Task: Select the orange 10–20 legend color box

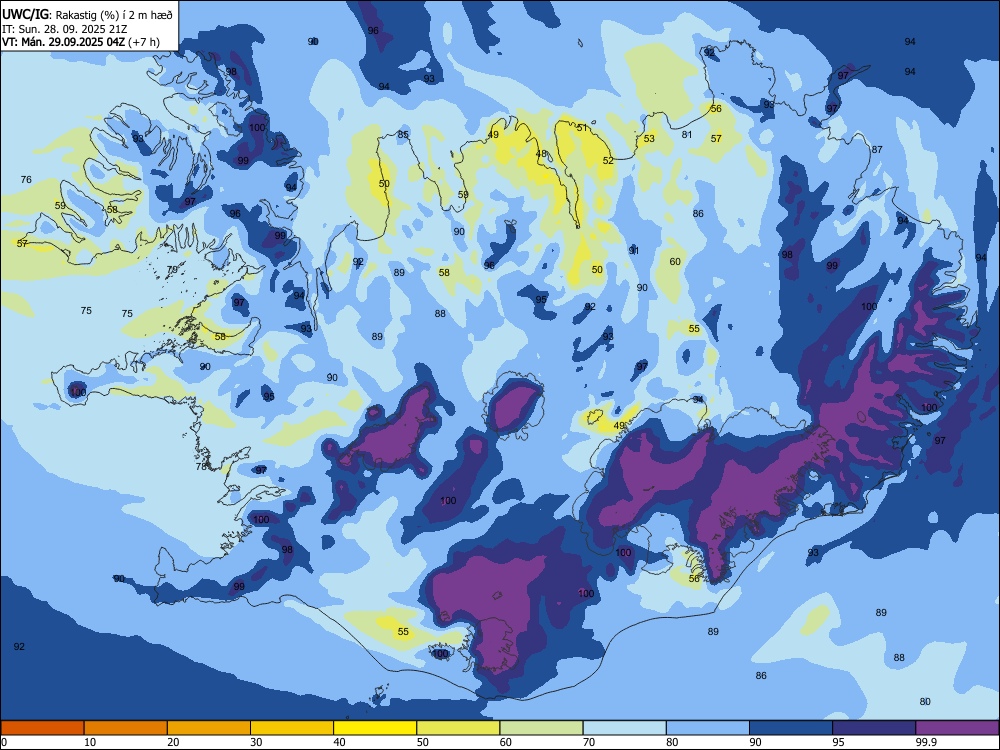Action: coord(126,728)
